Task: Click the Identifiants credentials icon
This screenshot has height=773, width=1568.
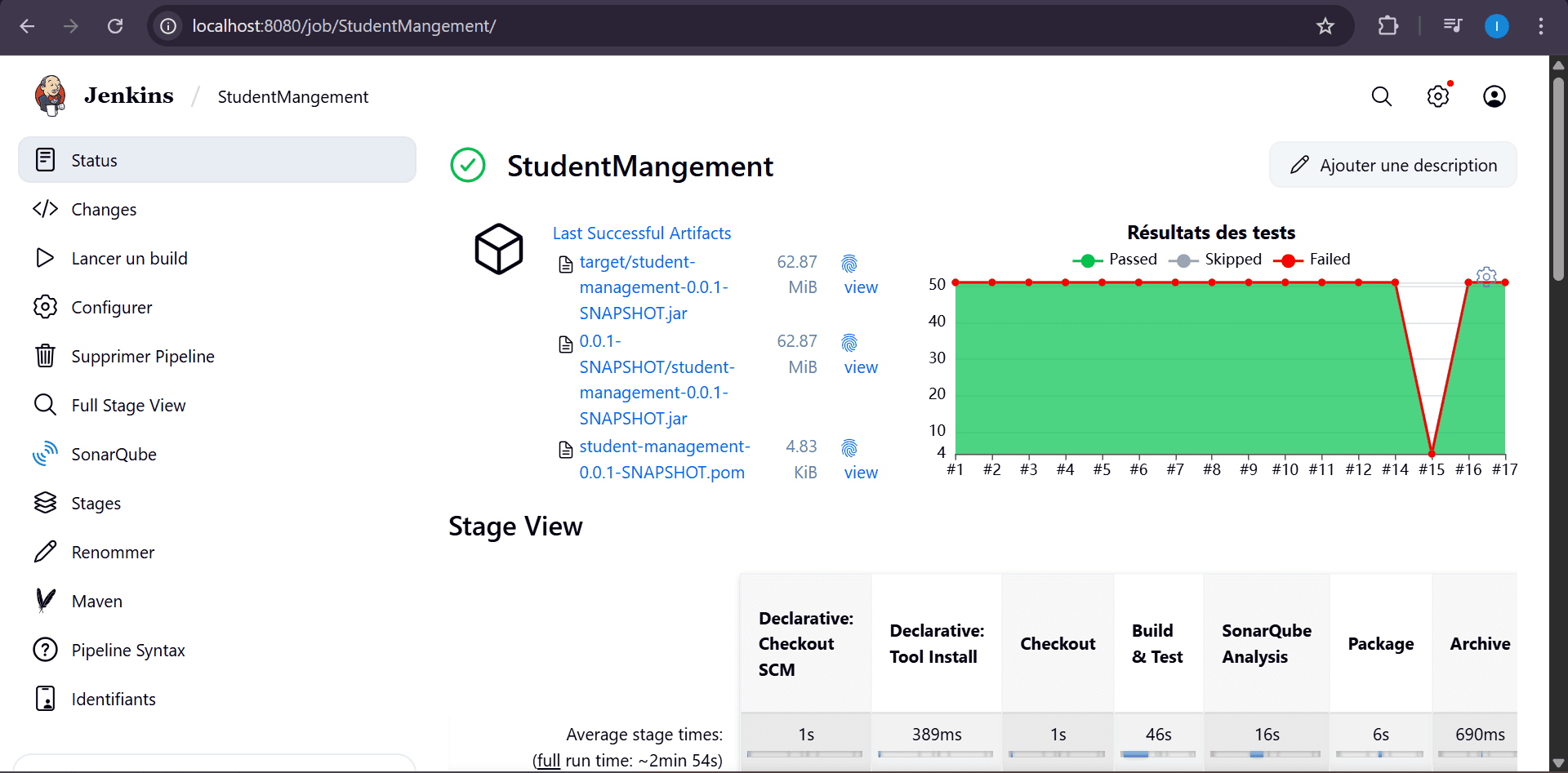Action: click(46, 699)
